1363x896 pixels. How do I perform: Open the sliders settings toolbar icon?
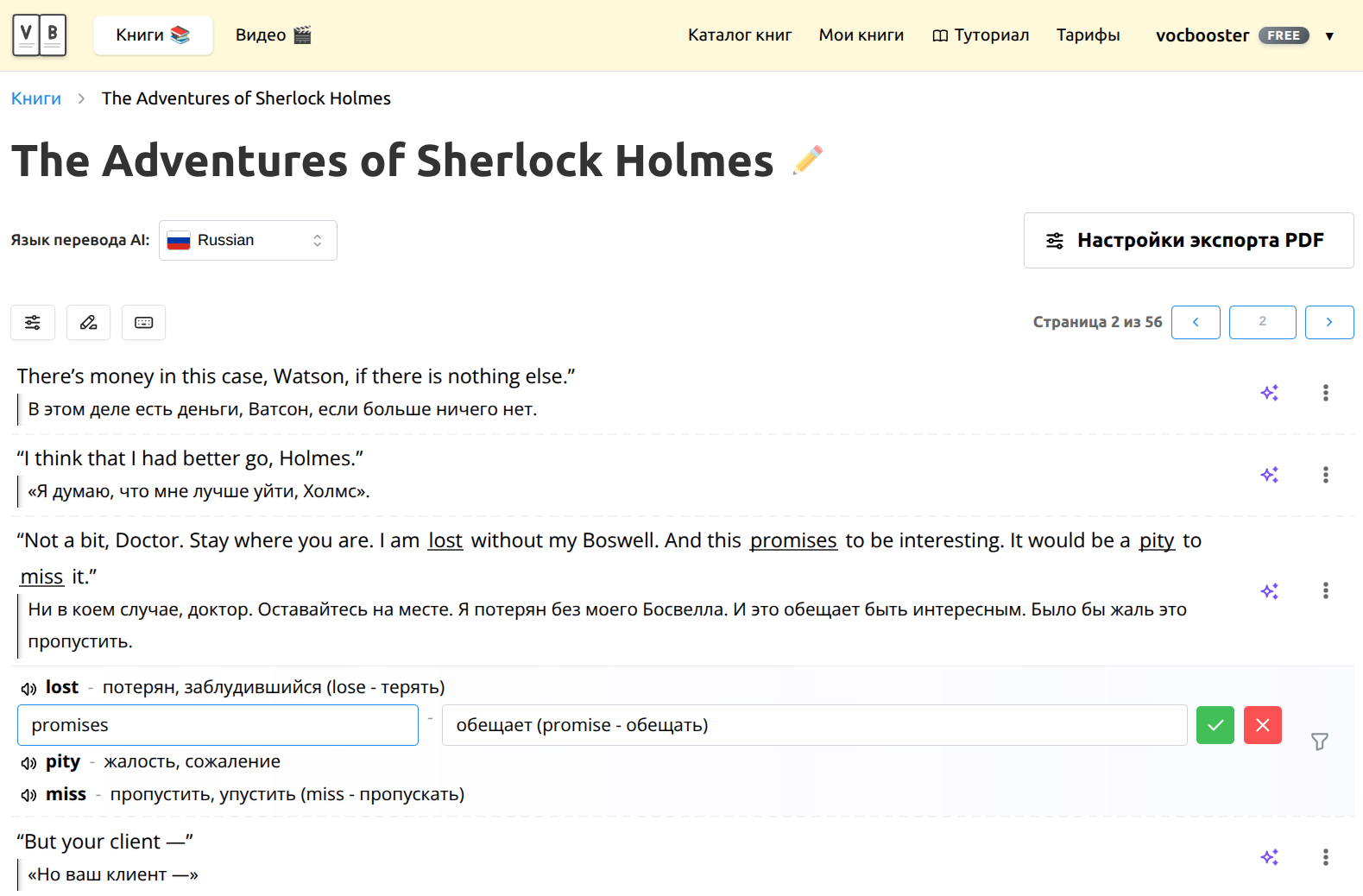(x=33, y=323)
